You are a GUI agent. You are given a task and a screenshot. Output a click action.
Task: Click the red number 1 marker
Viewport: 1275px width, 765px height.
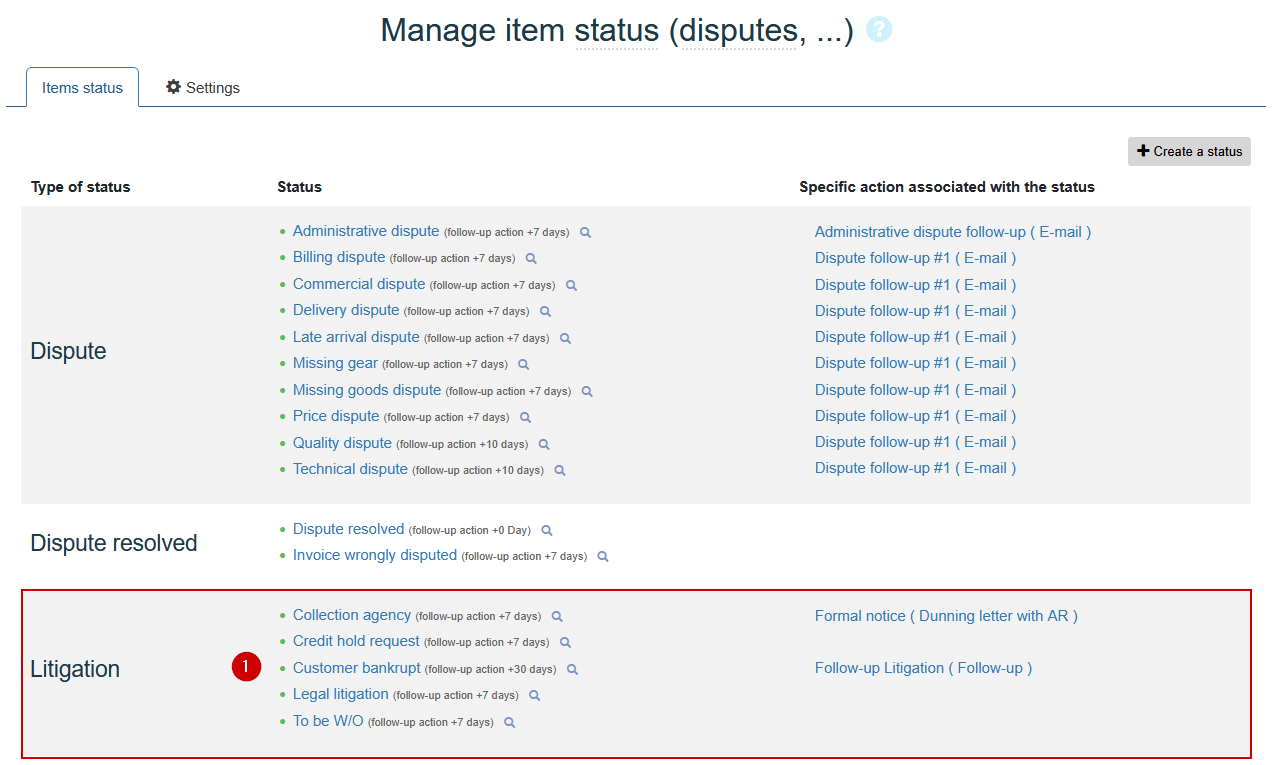click(246, 667)
